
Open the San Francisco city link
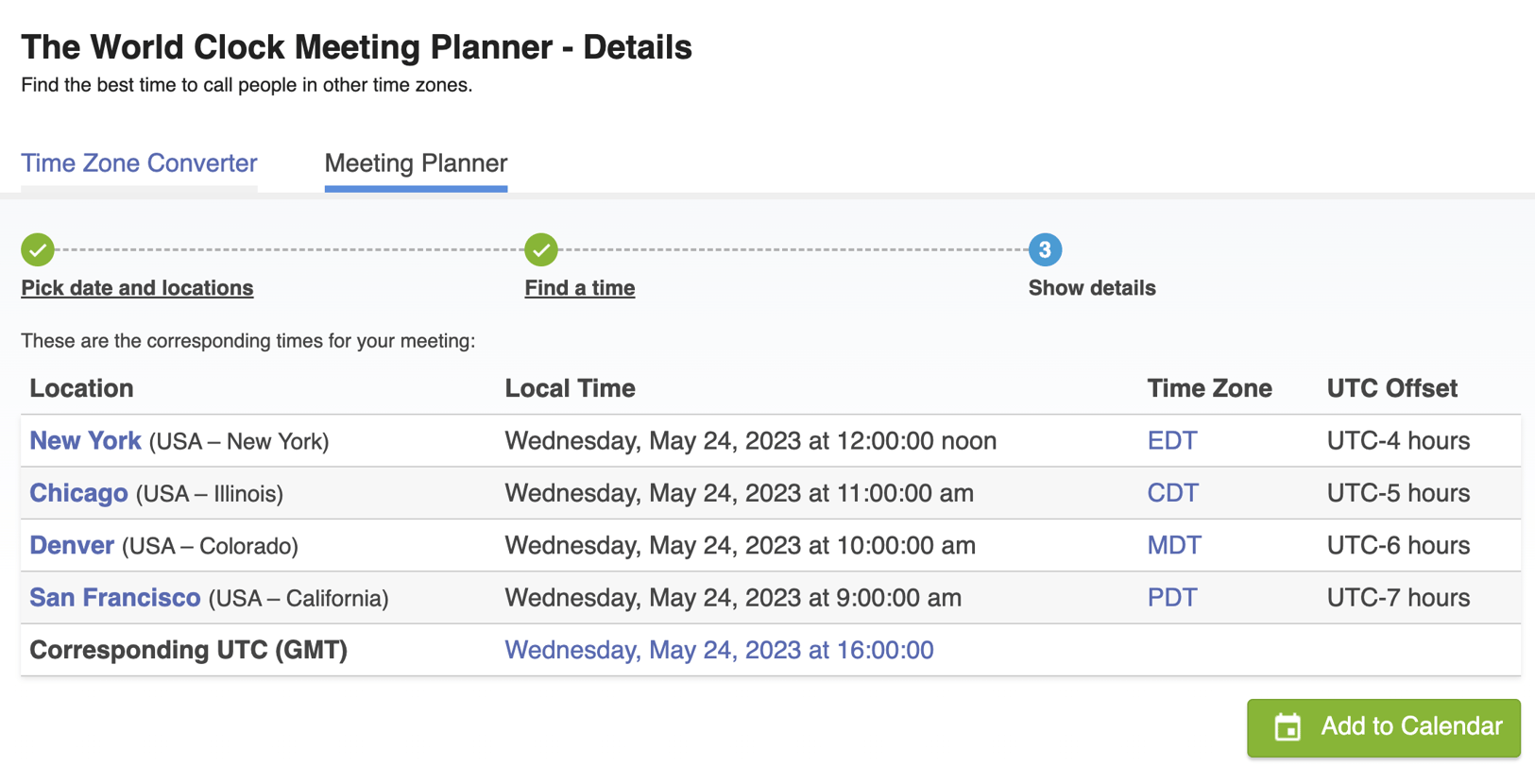coord(114,598)
